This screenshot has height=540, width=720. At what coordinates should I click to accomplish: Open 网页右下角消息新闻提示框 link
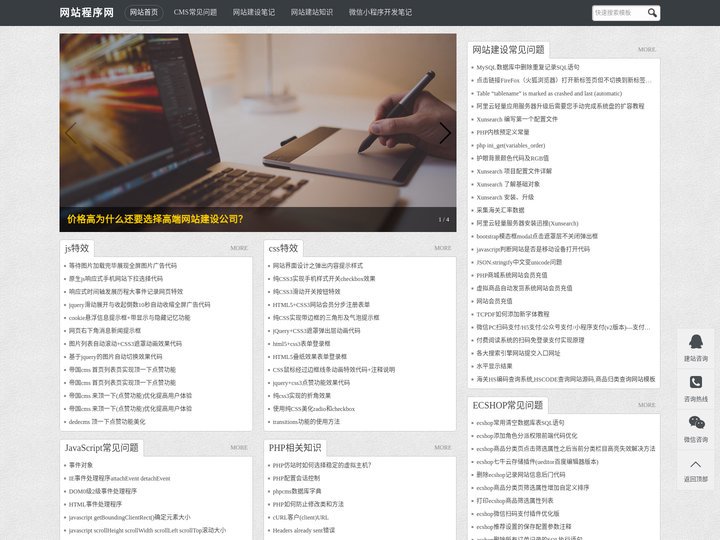tap(105, 331)
